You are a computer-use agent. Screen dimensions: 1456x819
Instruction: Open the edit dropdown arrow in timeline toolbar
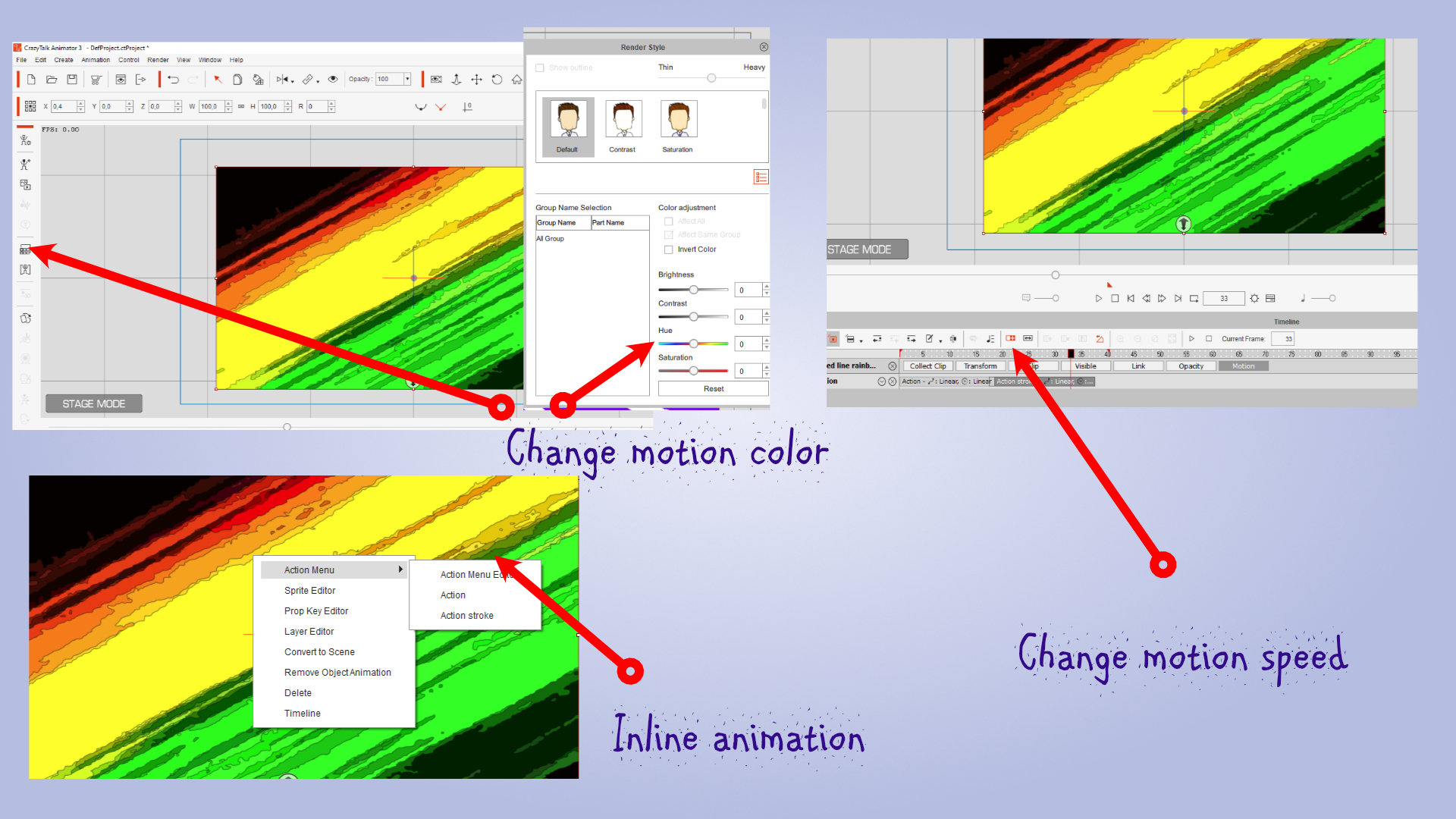(x=940, y=340)
